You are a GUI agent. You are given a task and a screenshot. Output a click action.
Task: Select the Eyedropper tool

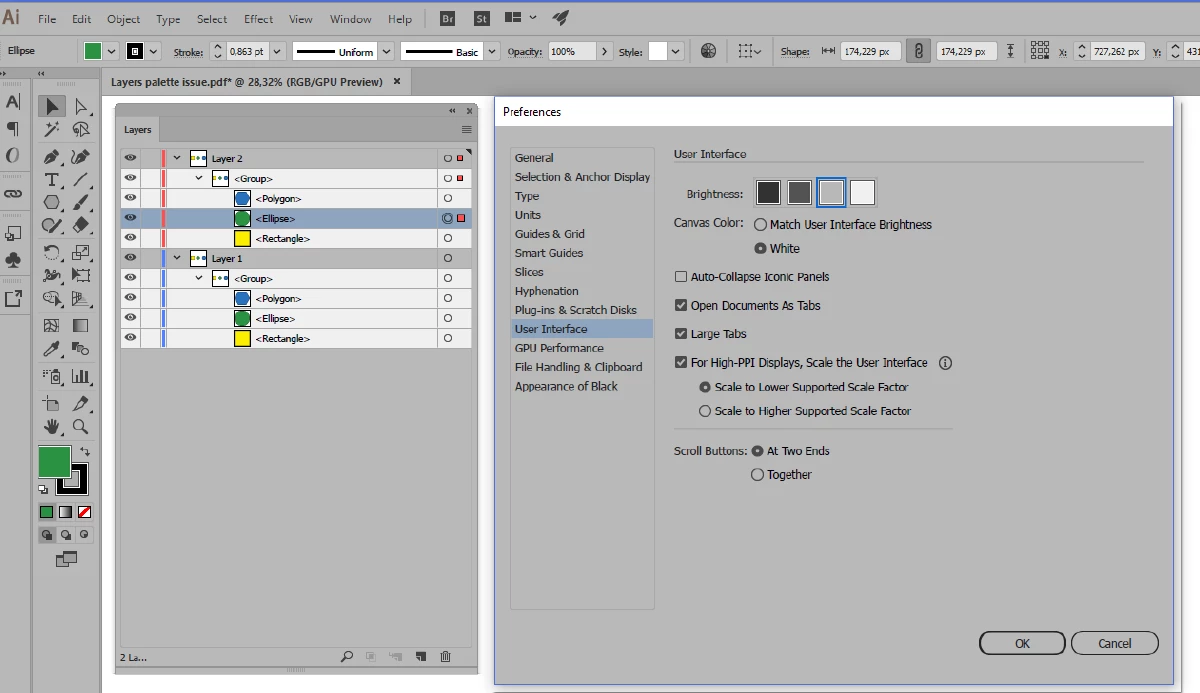pos(52,349)
